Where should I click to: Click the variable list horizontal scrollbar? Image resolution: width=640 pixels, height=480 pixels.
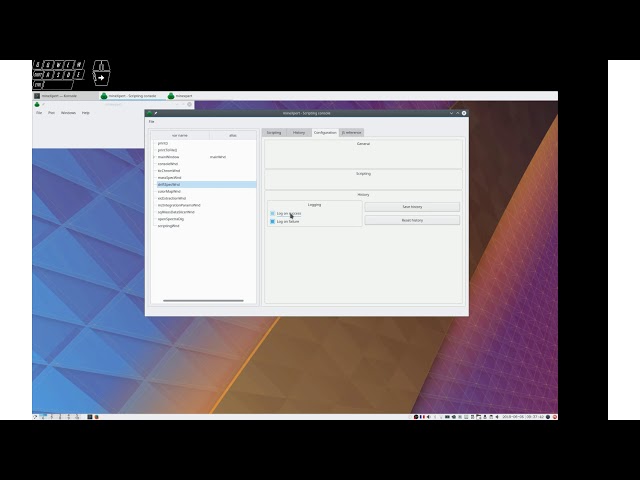click(x=203, y=300)
